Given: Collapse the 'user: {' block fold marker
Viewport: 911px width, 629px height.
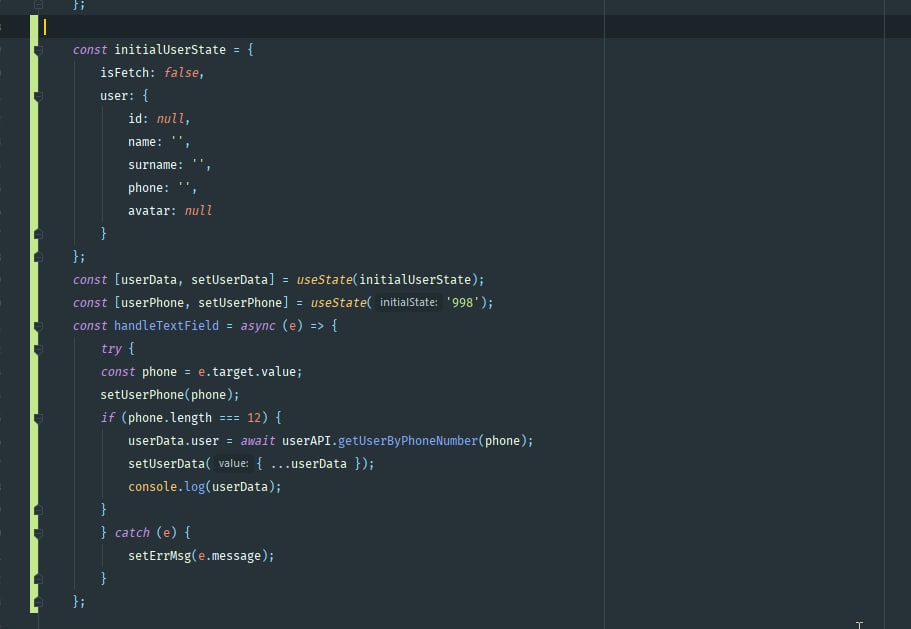Looking at the screenshot, I should (x=38, y=96).
